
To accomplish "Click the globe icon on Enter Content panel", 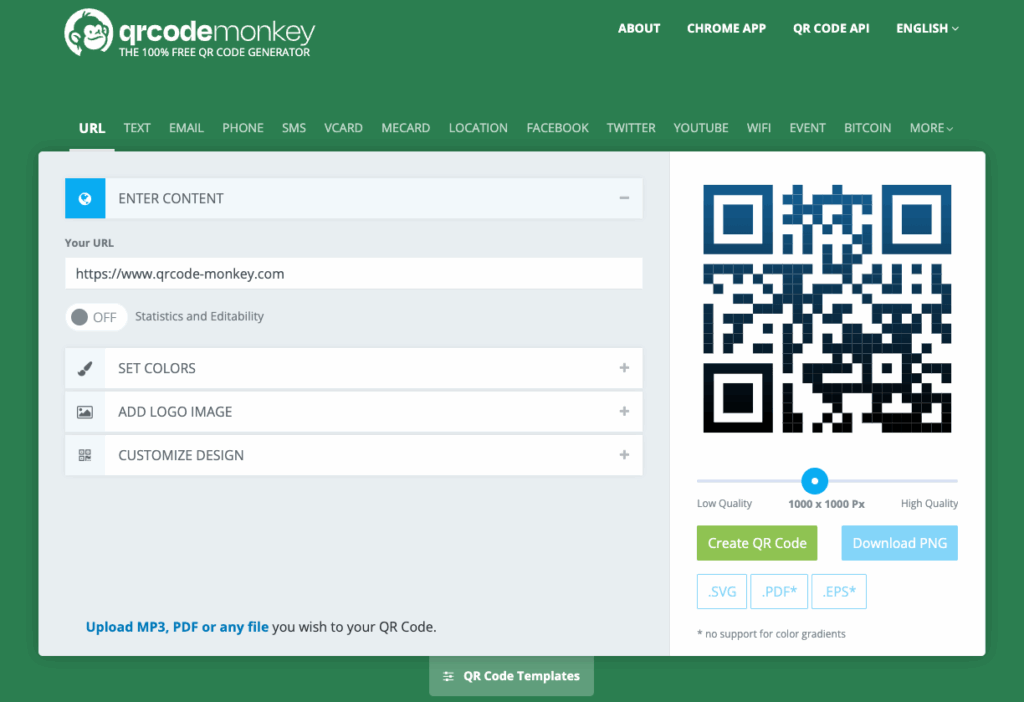I will pyautogui.click(x=85, y=198).
